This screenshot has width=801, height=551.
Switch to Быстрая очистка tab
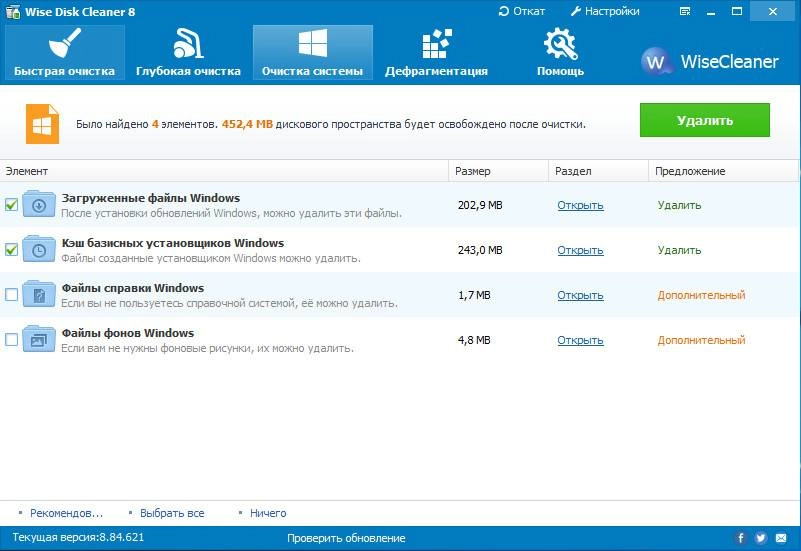(65, 53)
